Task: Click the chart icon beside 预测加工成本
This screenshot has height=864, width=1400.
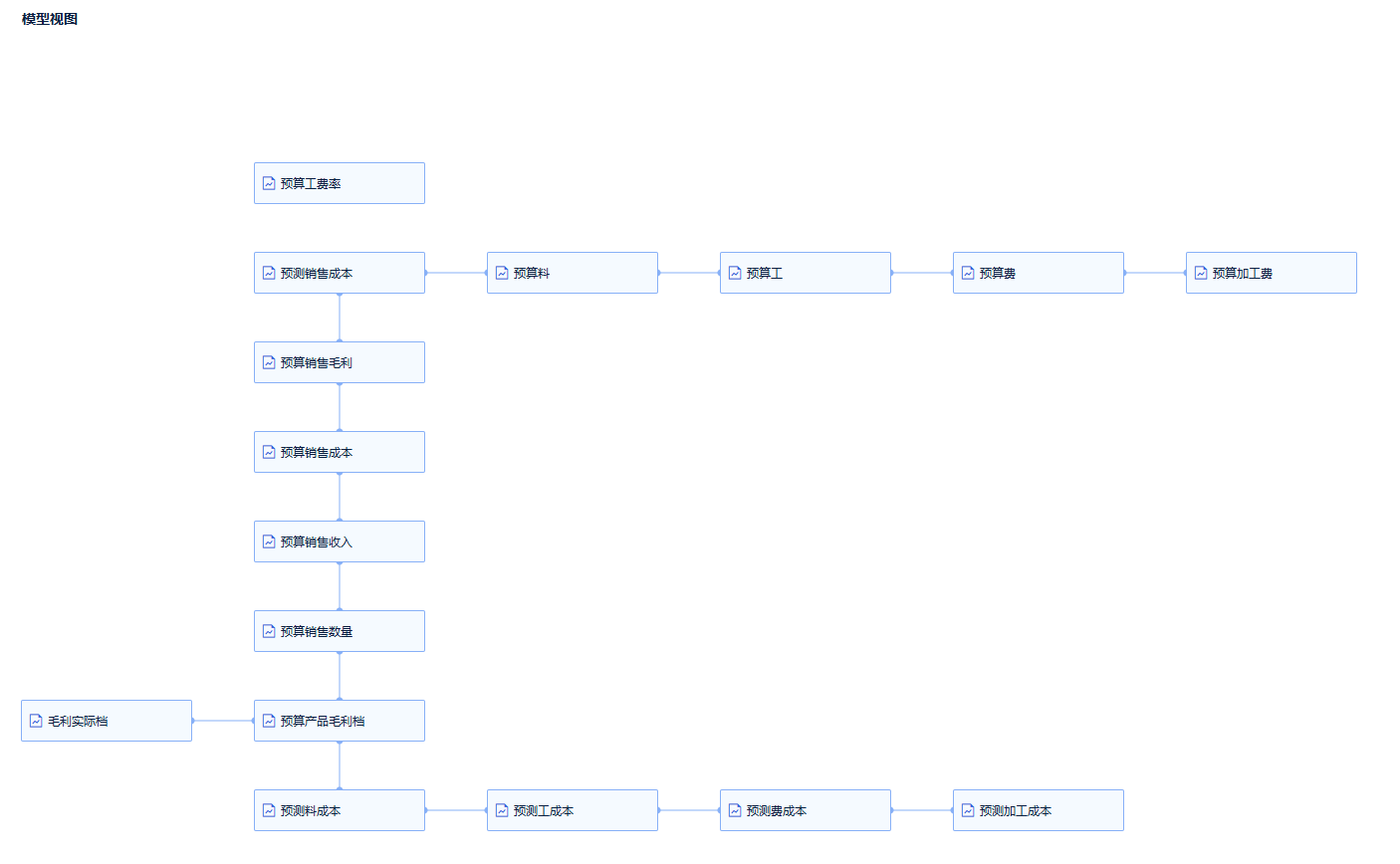Action: [968, 810]
